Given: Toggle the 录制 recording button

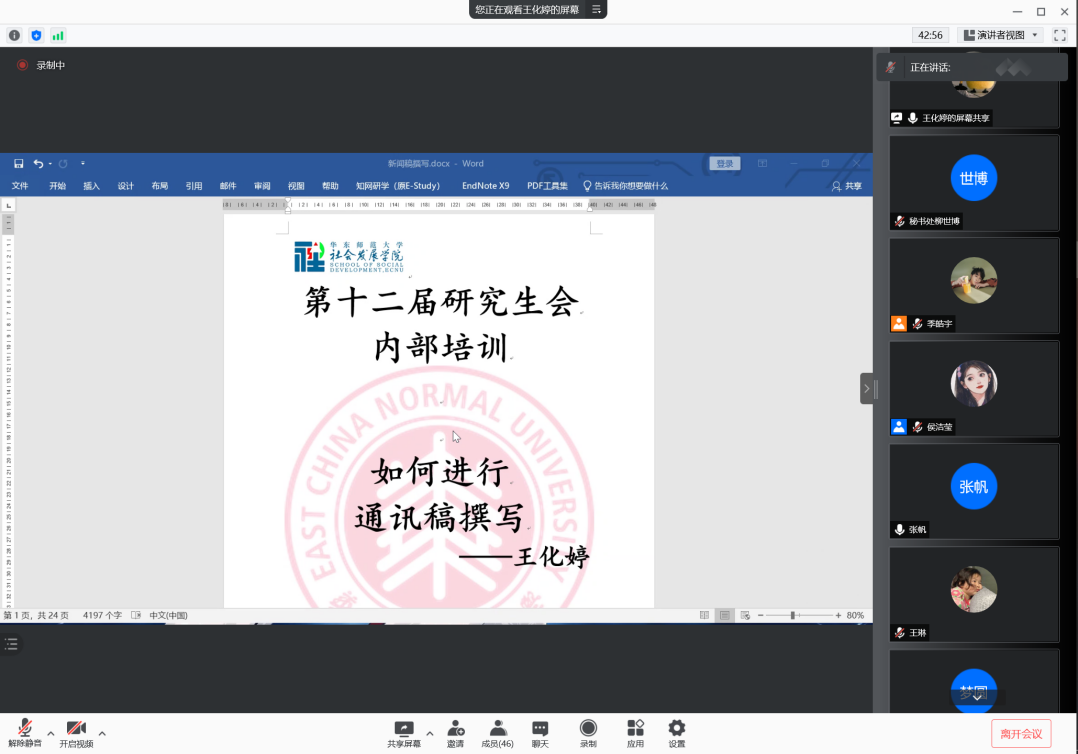Looking at the screenshot, I should coord(588,733).
